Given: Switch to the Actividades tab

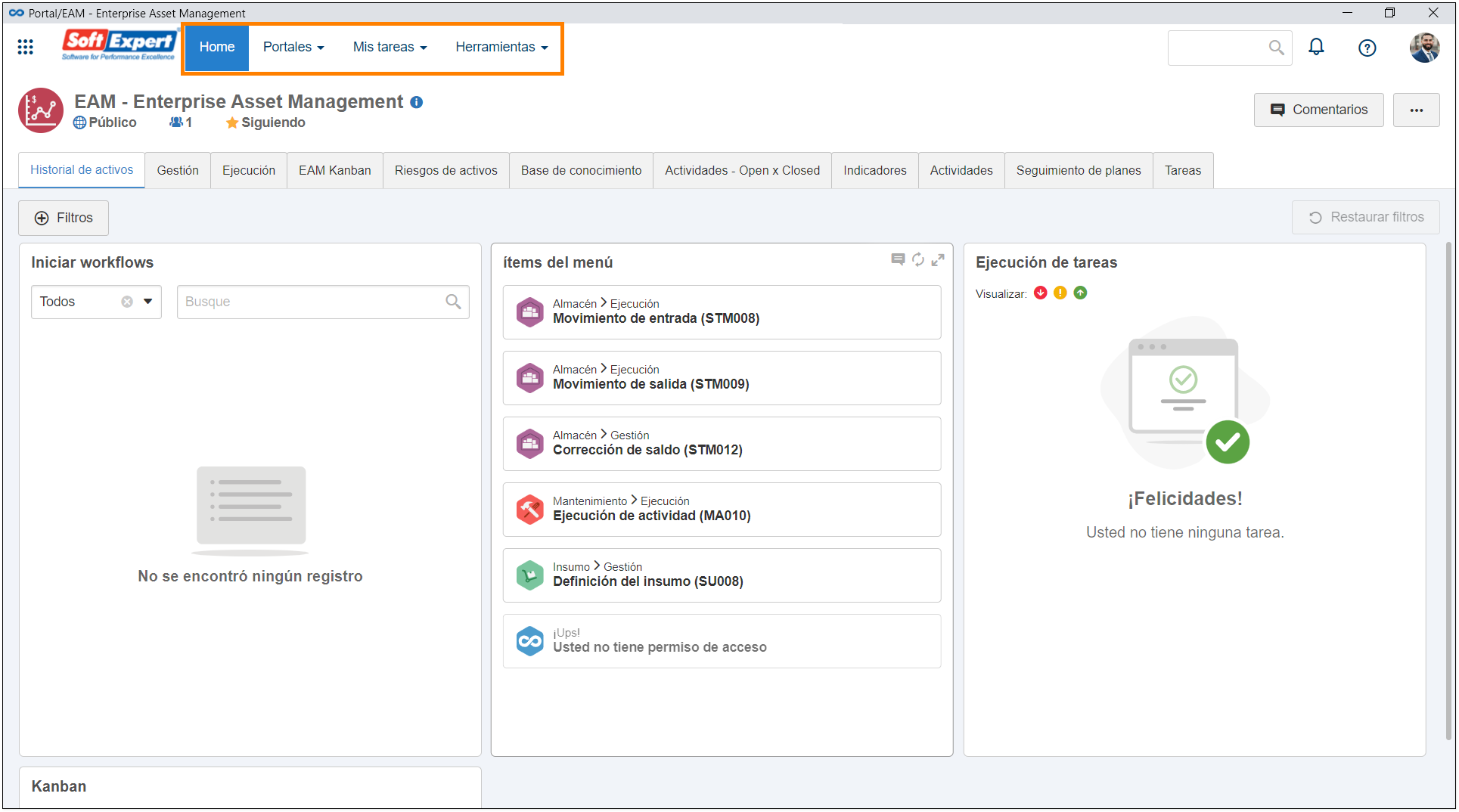Looking at the screenshot, I should (x=961, y=171).
